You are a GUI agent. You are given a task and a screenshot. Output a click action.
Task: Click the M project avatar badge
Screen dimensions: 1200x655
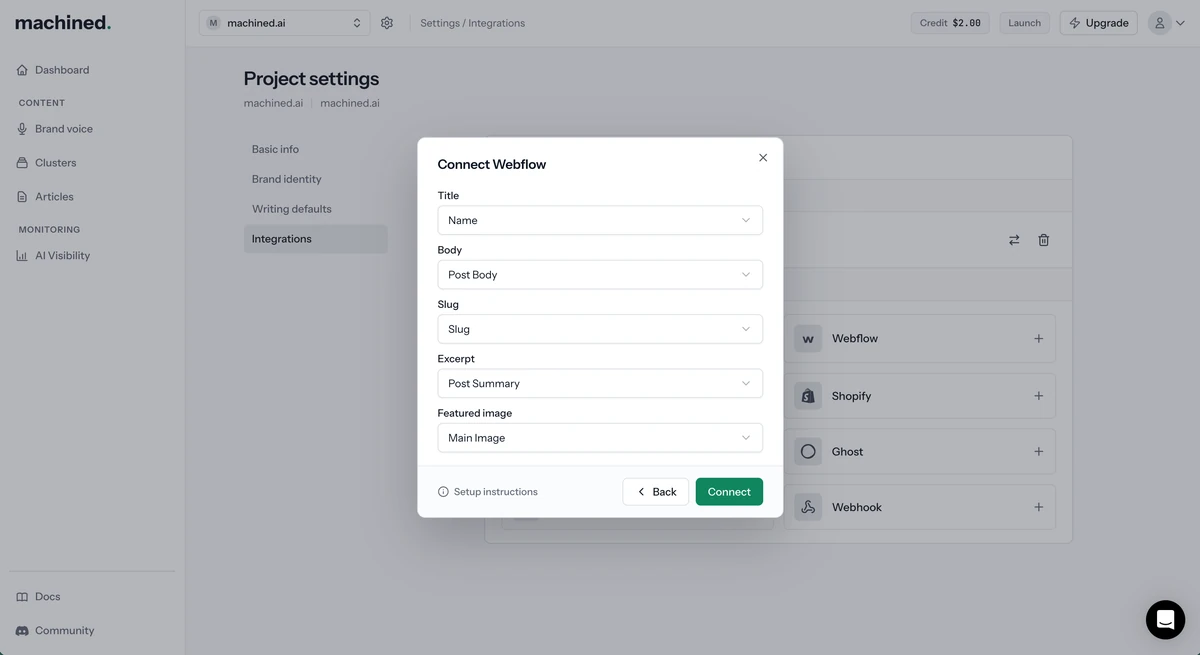tap(213, 23)
